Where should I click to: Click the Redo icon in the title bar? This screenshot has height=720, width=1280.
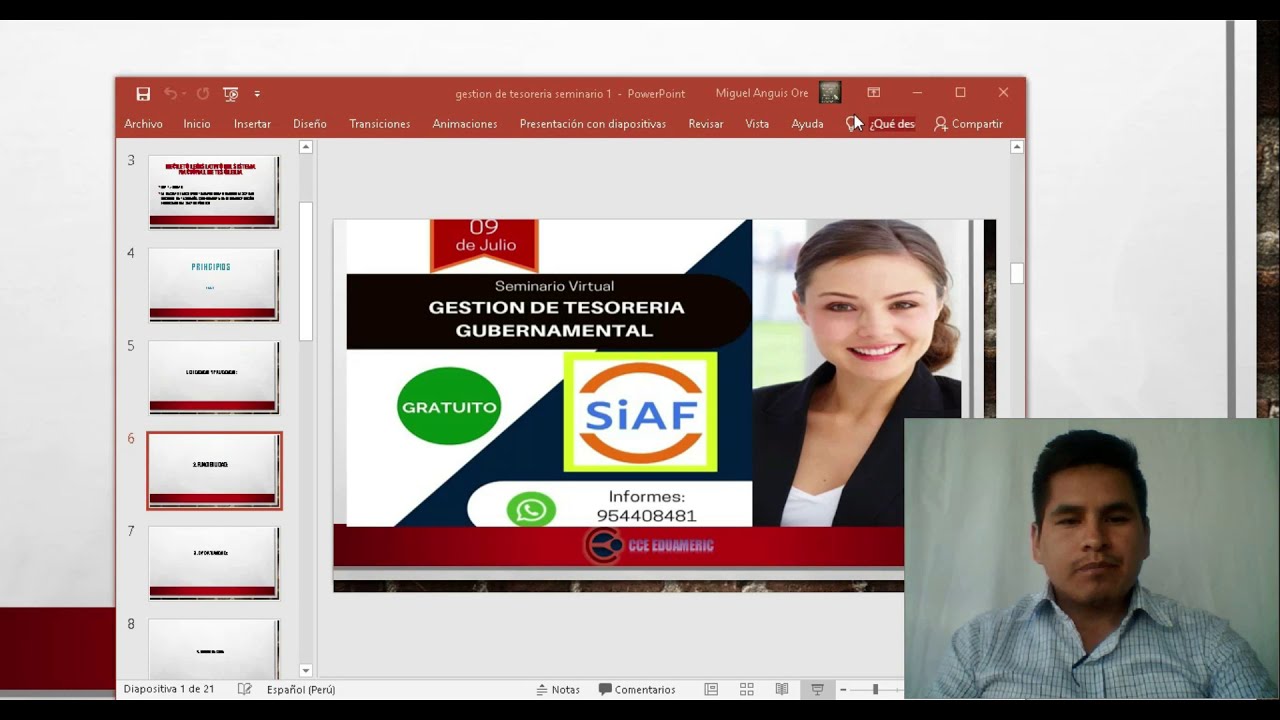point(203,94)
